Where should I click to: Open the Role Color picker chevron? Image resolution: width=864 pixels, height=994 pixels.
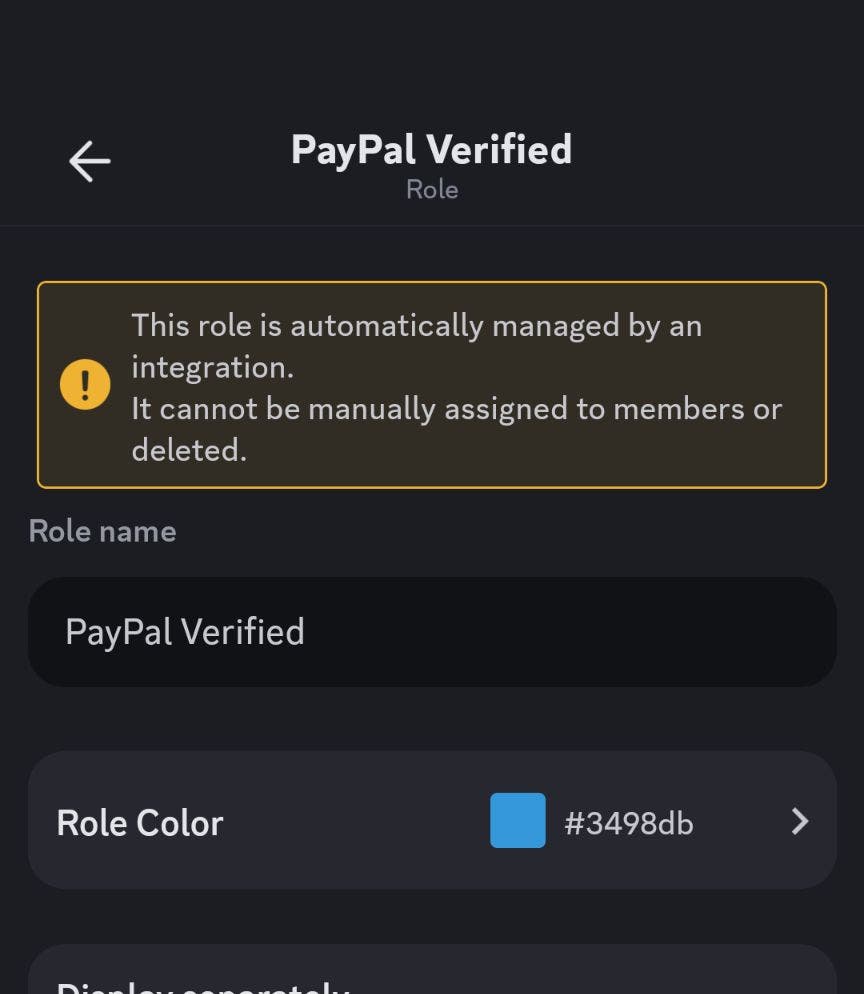[x=799, y=822]
